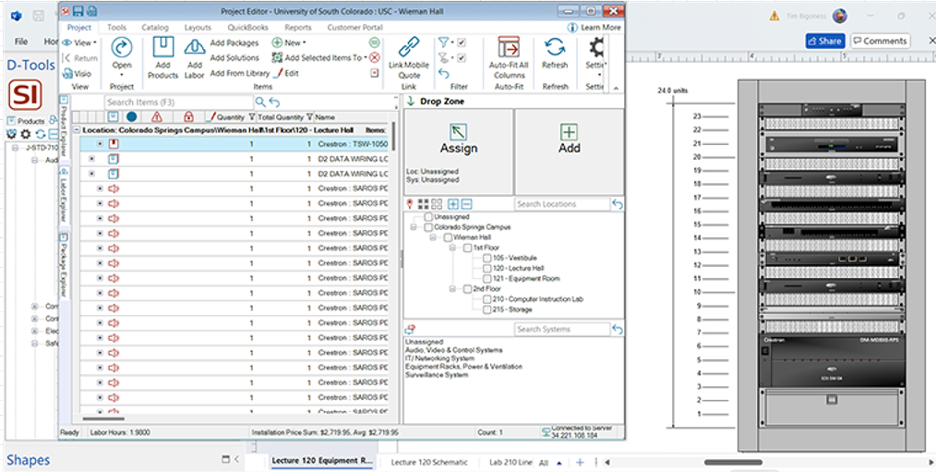The width and height of the screenshot is (936, 472).
Task: Enable the 215 - Storage location checkbox
Action: [486, 310]
